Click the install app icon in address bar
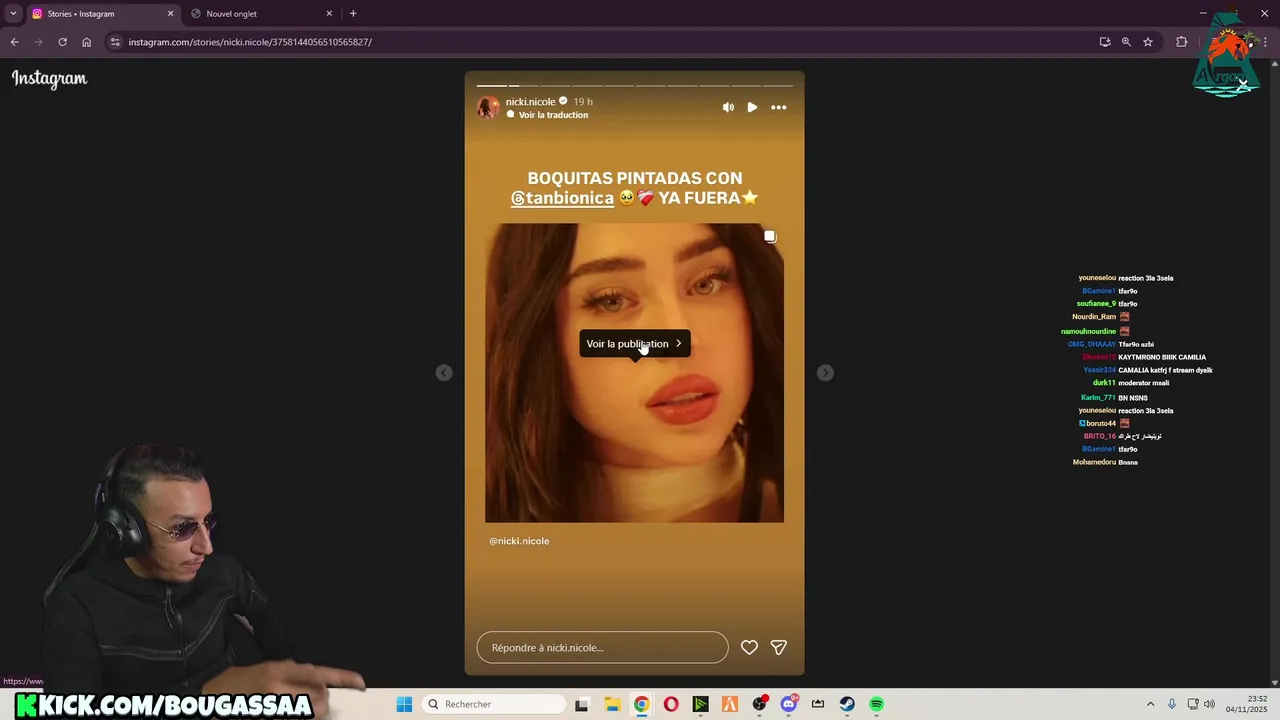 pos(1105,42)
